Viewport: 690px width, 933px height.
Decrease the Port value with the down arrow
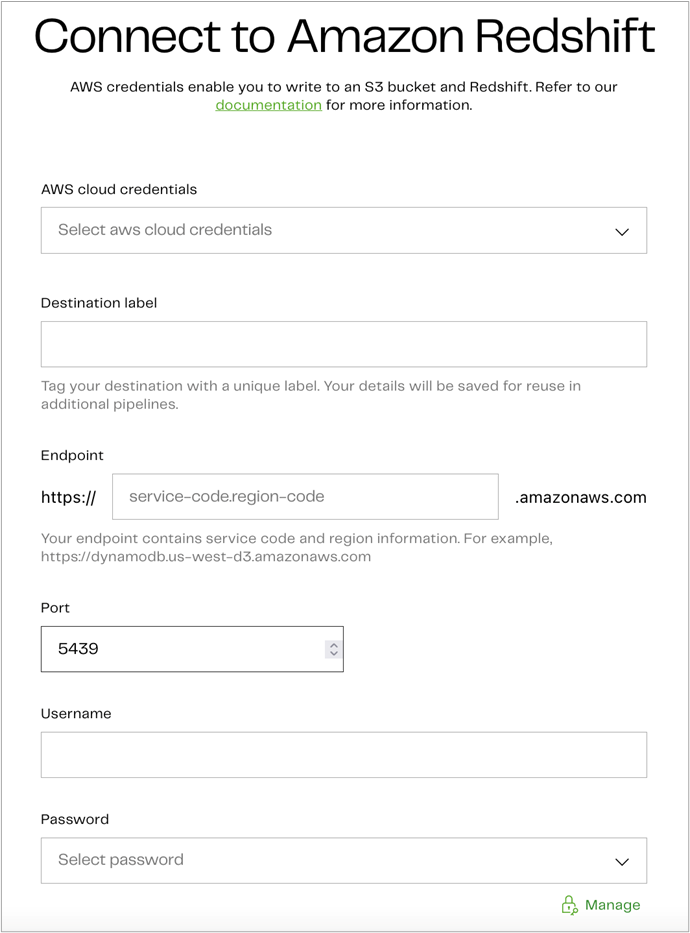coord(334,655)
